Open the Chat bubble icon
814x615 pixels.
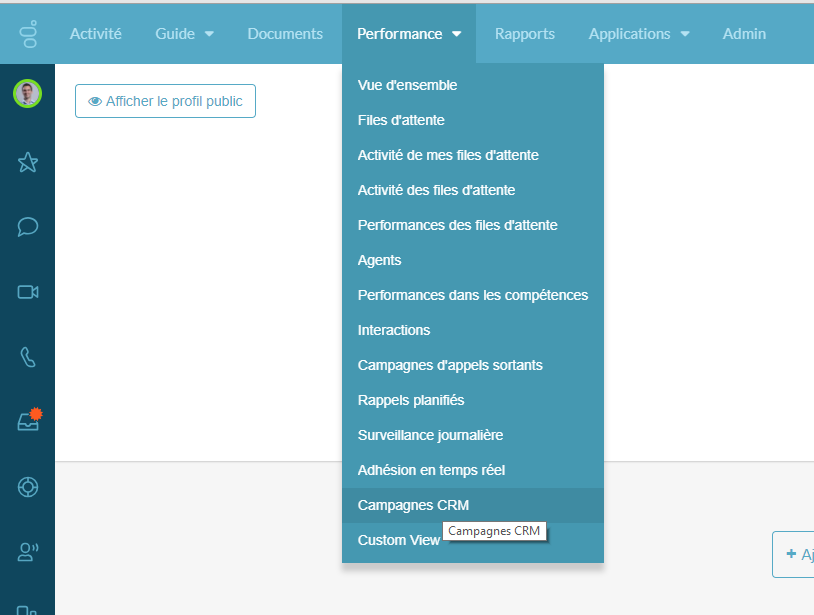pyautogui.click(x=27, y=227)
